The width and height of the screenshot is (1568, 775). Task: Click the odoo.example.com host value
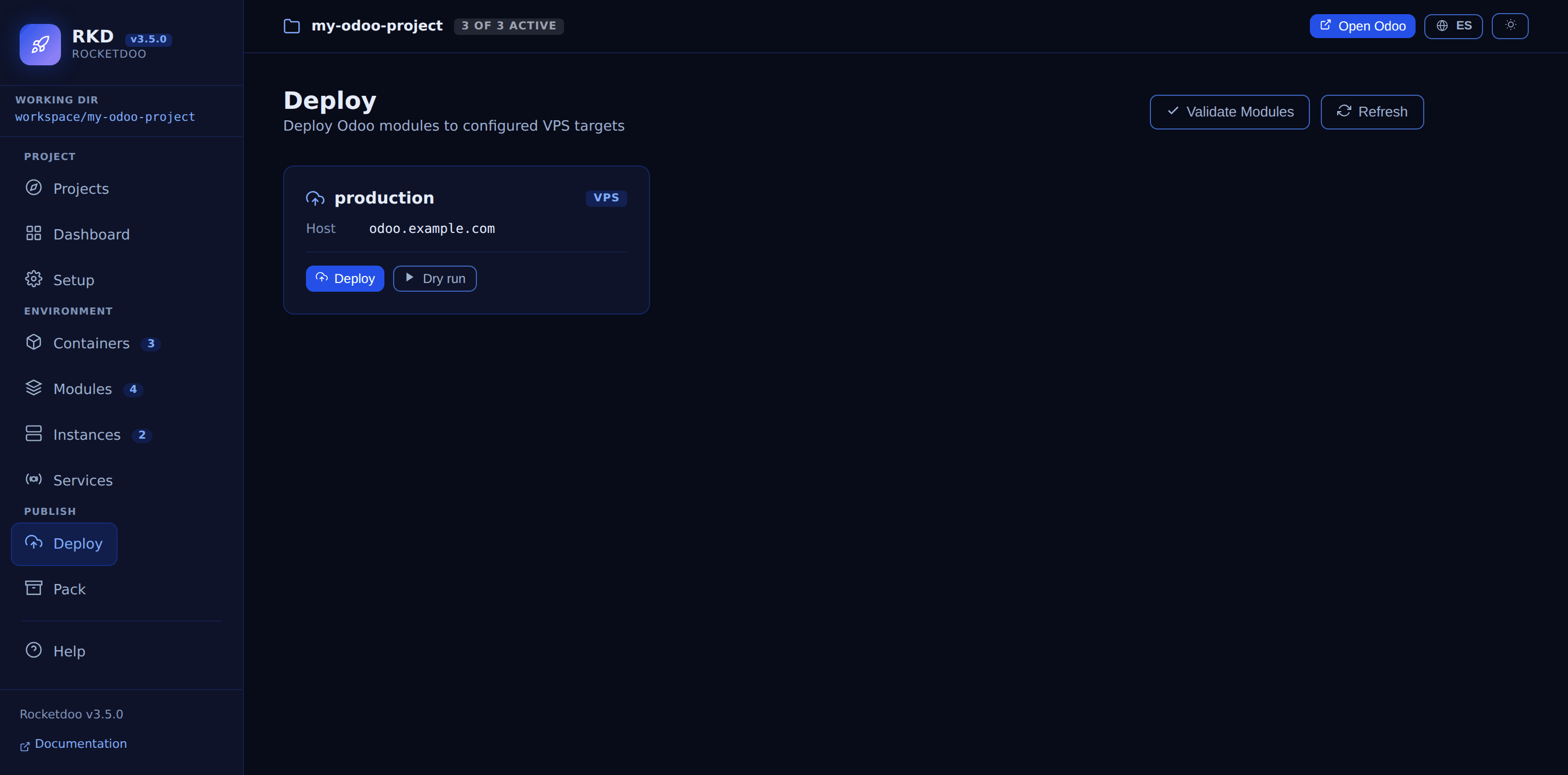tap(432, 229)
